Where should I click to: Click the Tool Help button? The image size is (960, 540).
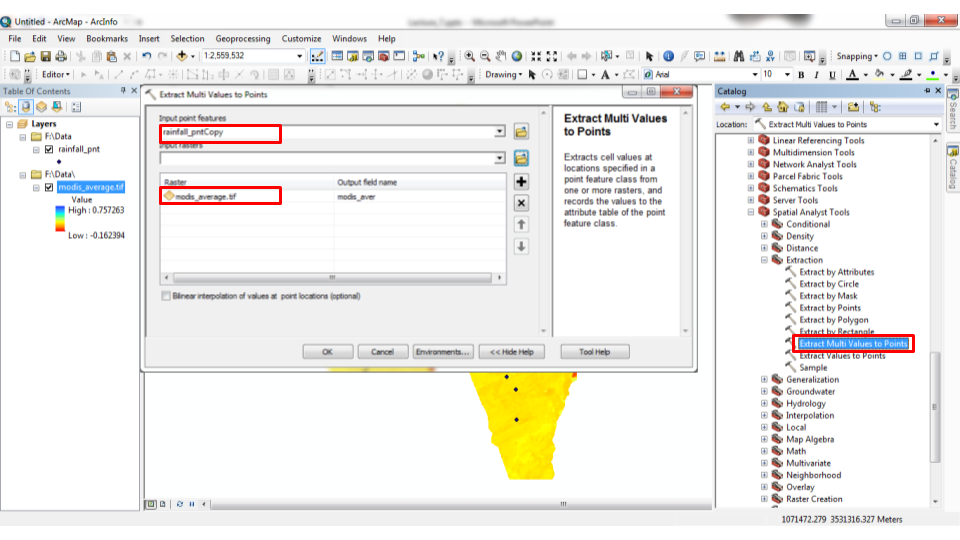click(594, 352)
